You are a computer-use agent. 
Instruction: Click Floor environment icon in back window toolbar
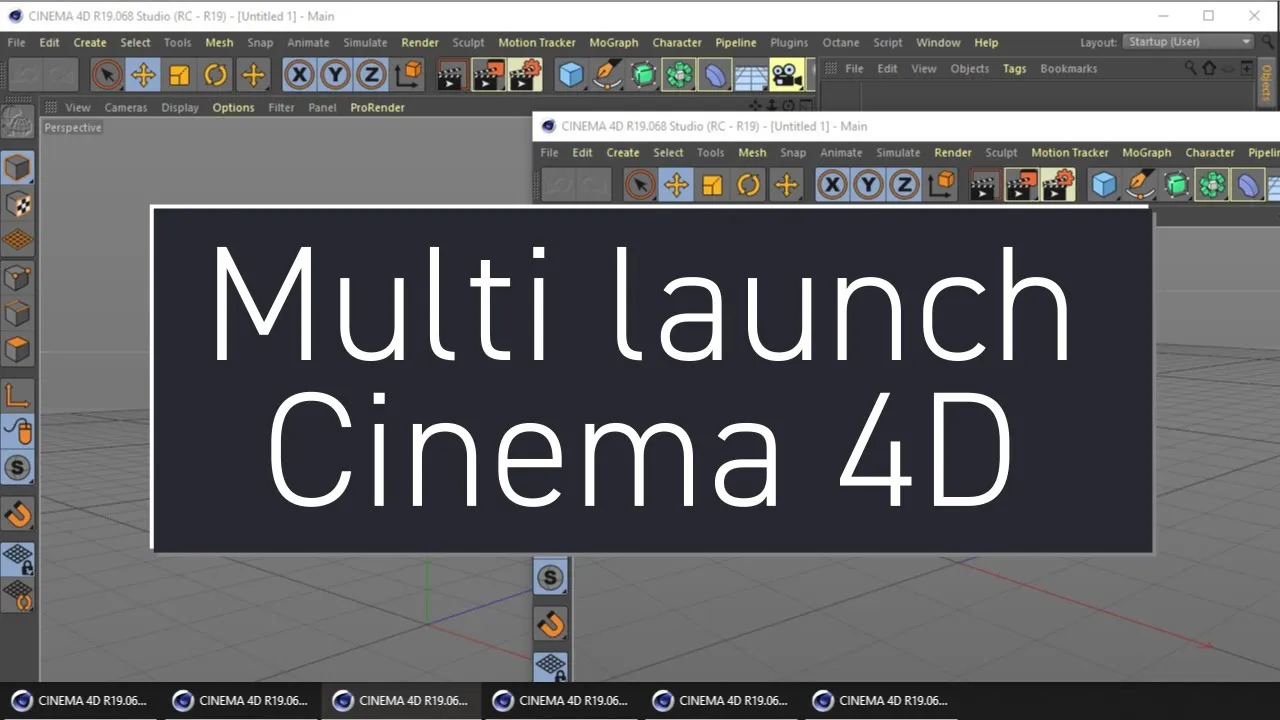point(751,75)
